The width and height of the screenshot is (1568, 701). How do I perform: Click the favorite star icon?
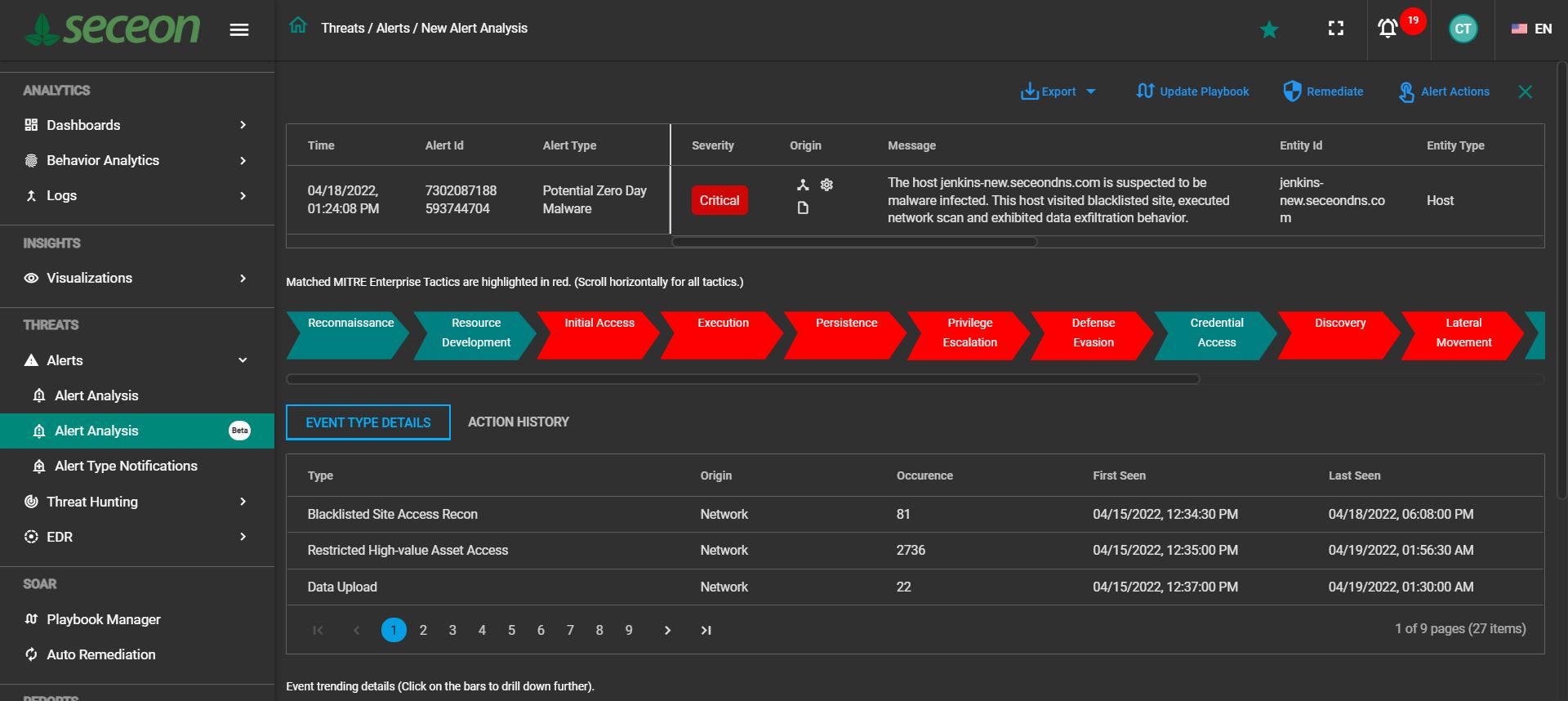tap(1268, 30)
